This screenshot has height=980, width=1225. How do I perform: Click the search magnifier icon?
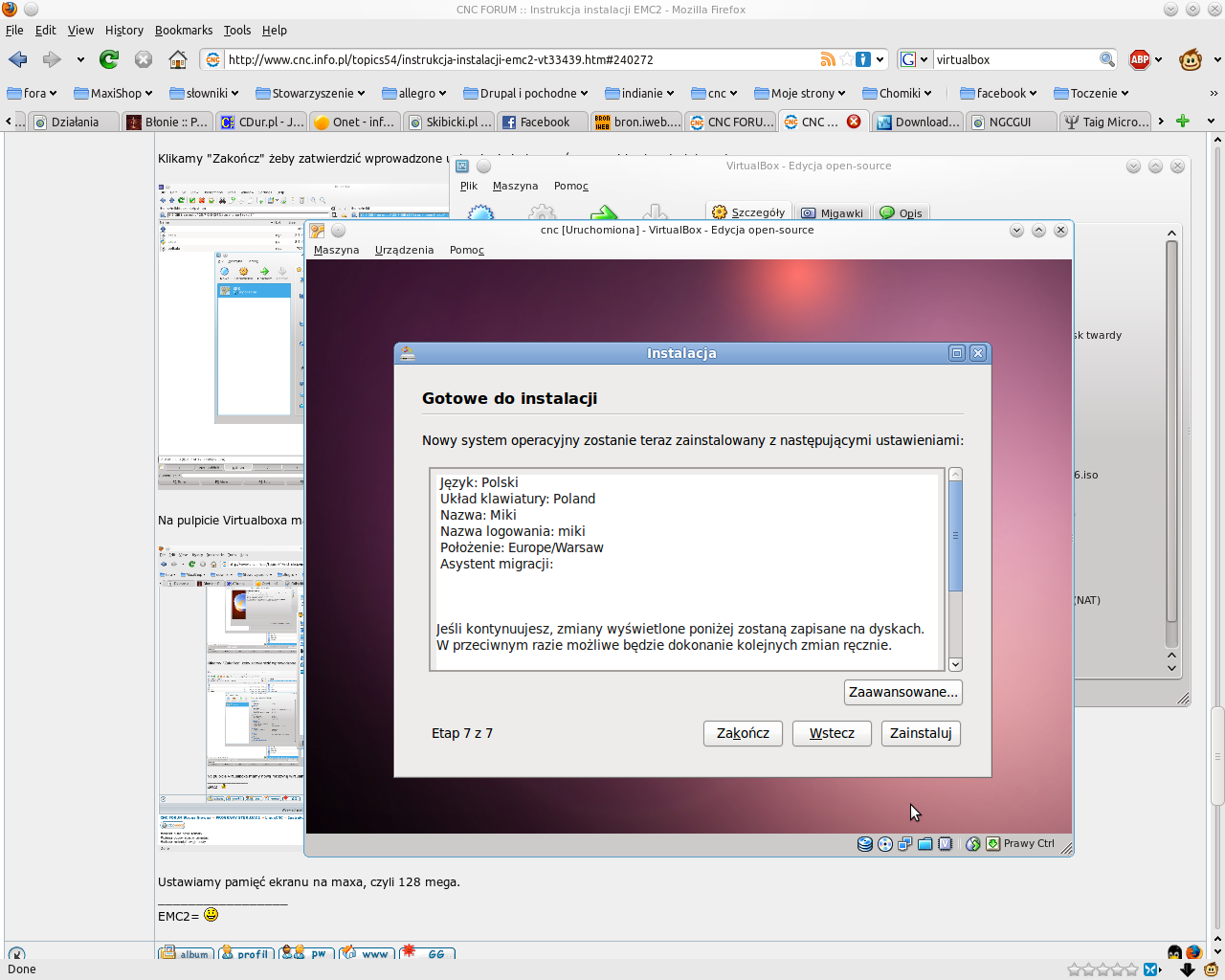coord(1107,59)
